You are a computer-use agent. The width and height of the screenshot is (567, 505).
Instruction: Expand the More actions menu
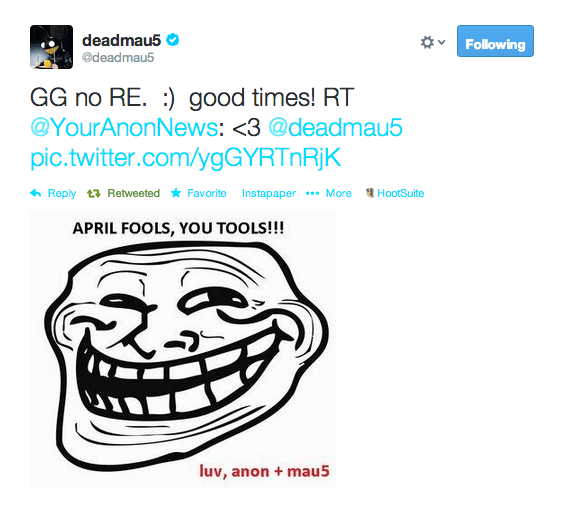pos(338,193)
